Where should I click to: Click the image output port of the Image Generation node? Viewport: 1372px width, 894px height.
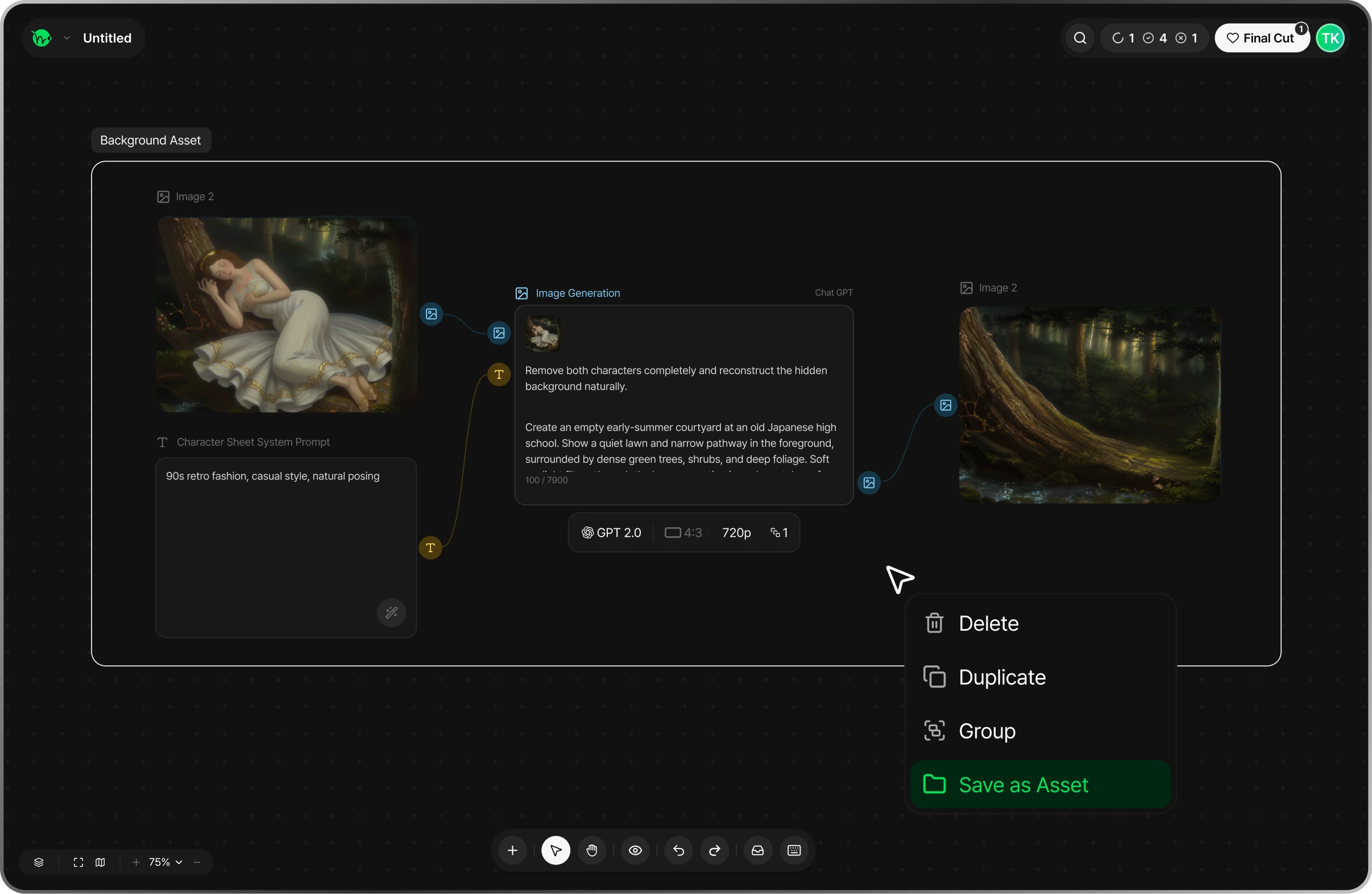[869, 483]
